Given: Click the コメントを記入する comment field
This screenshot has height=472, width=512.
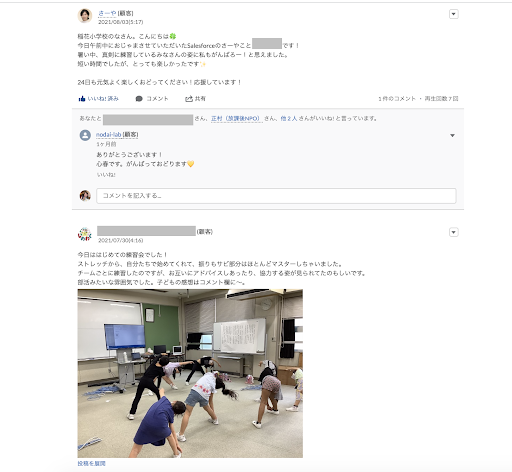Looking at the screenshot, I should [276, 196].
